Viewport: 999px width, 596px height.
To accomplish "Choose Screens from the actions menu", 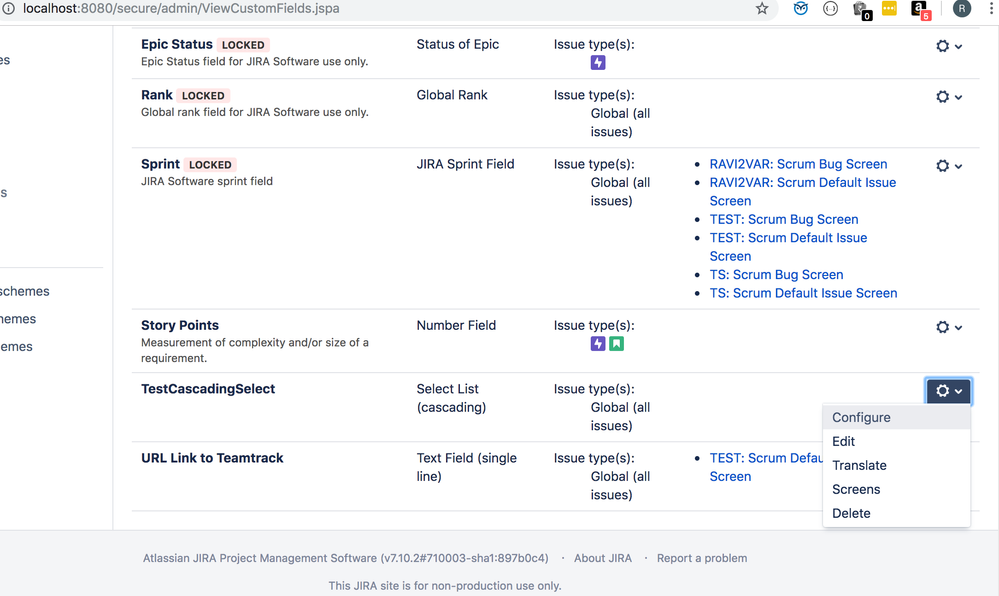I will click(896, 490).
